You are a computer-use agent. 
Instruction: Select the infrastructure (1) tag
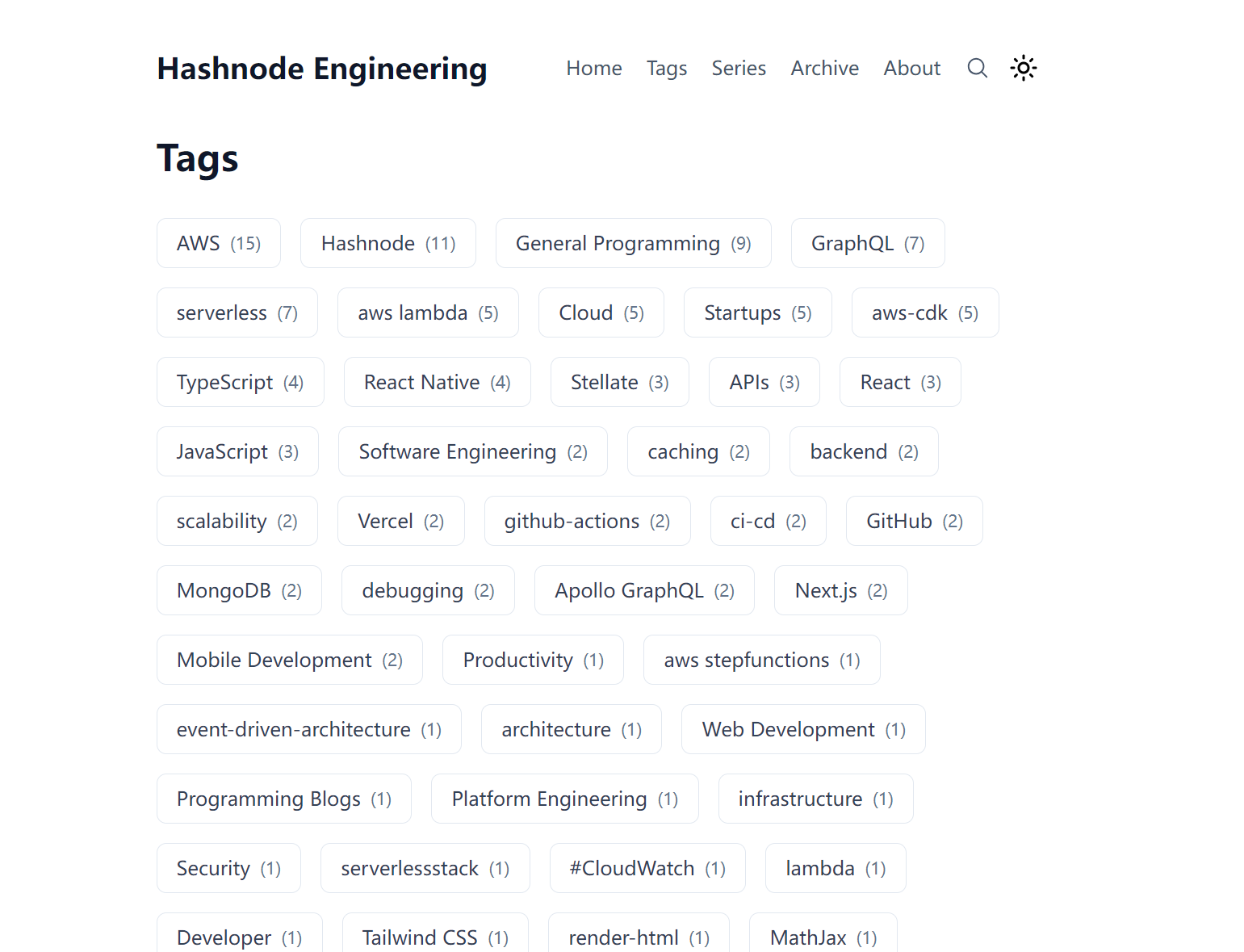tap(816, 799)
